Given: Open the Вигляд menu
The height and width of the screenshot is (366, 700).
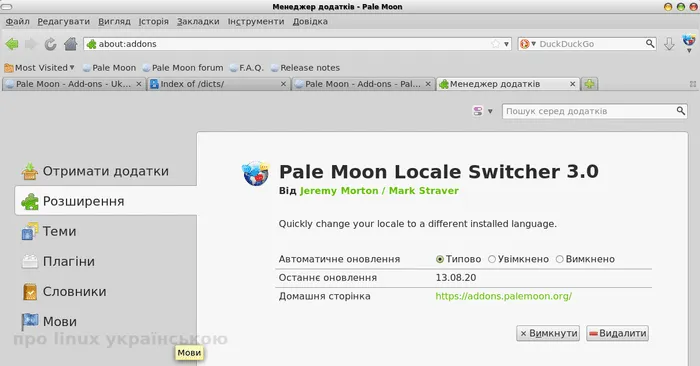Looking at the screenshot, I should (114, 21).
